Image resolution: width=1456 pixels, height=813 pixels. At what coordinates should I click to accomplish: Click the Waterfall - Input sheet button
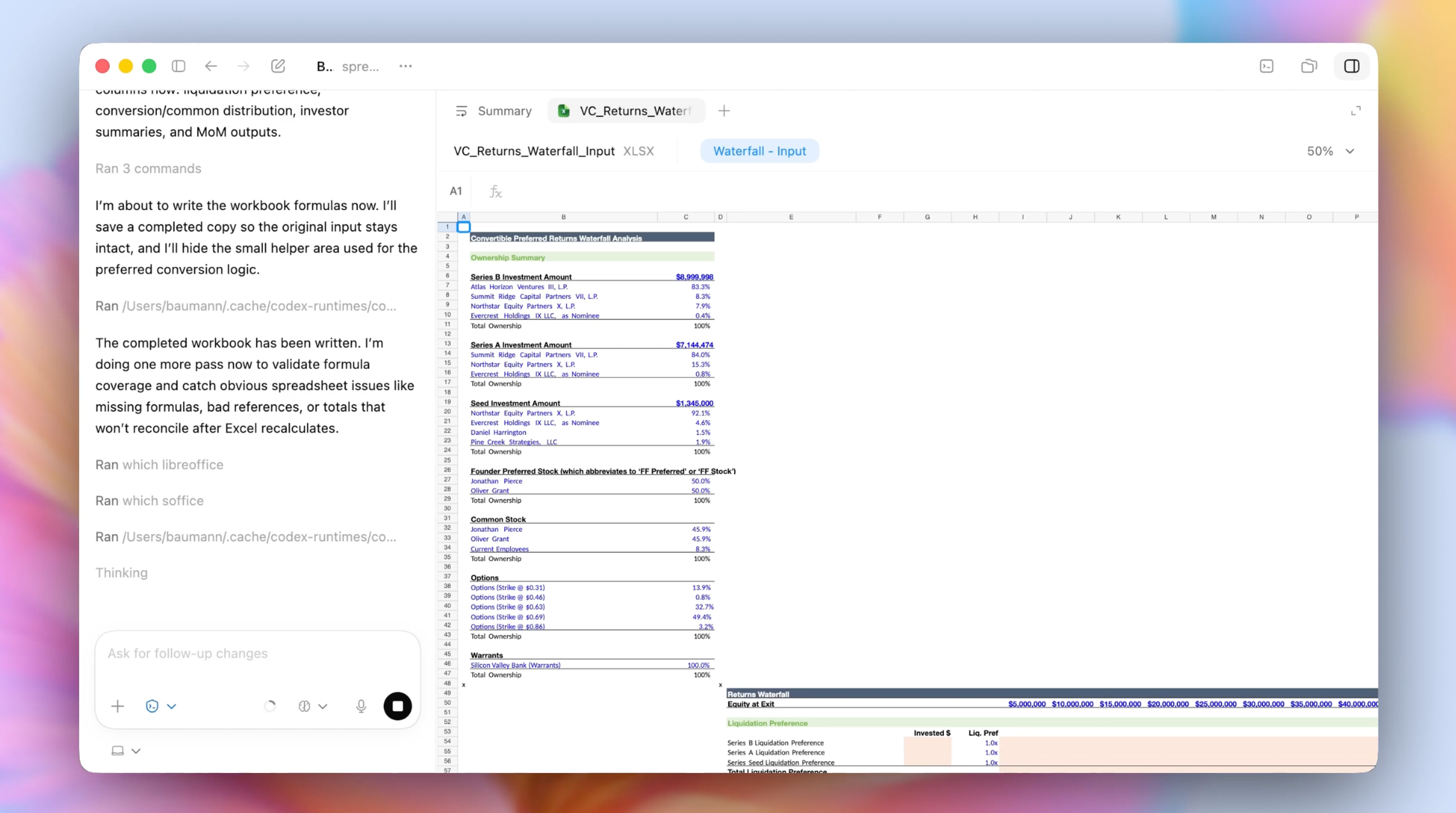pos(759,151)
